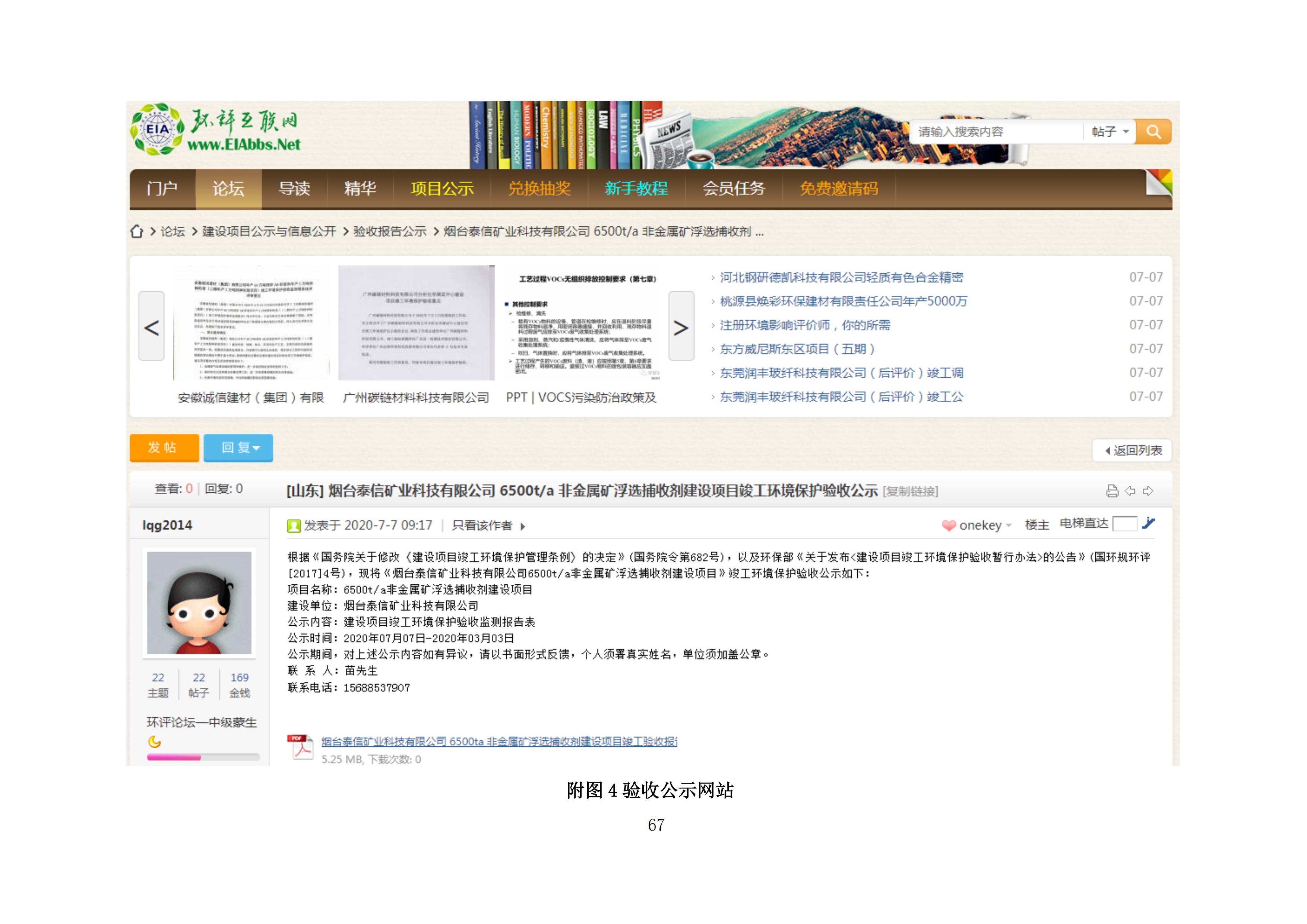This screenshot has width=1307, height=924.
Task: Go to next thread arrow icon
Action: tap(1148, 490)
